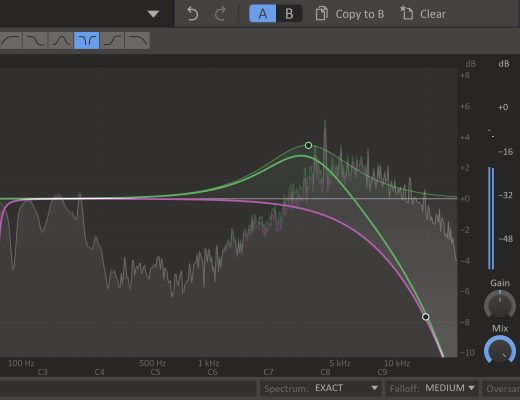The image size is (520, 400).
Task: Select the notch filter shape
Action: coord(87,41)
